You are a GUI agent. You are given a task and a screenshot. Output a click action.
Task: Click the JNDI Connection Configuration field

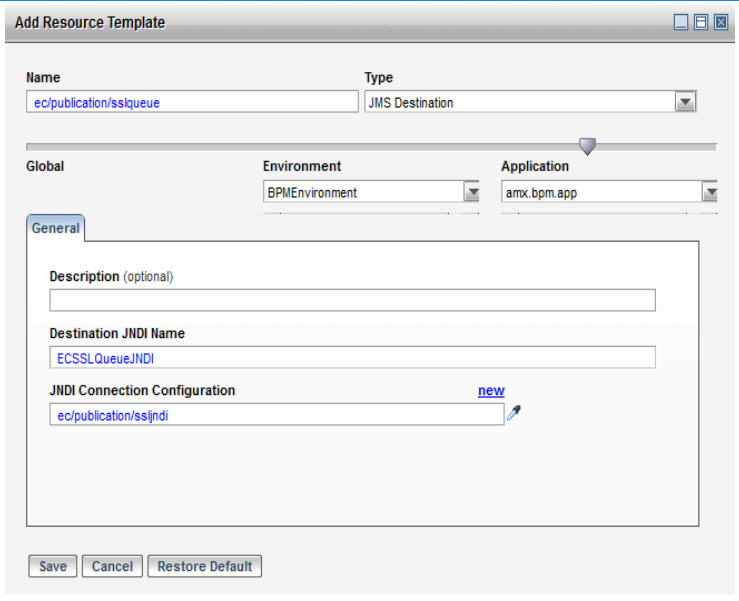pyautogui.click(x=277, y=414)
